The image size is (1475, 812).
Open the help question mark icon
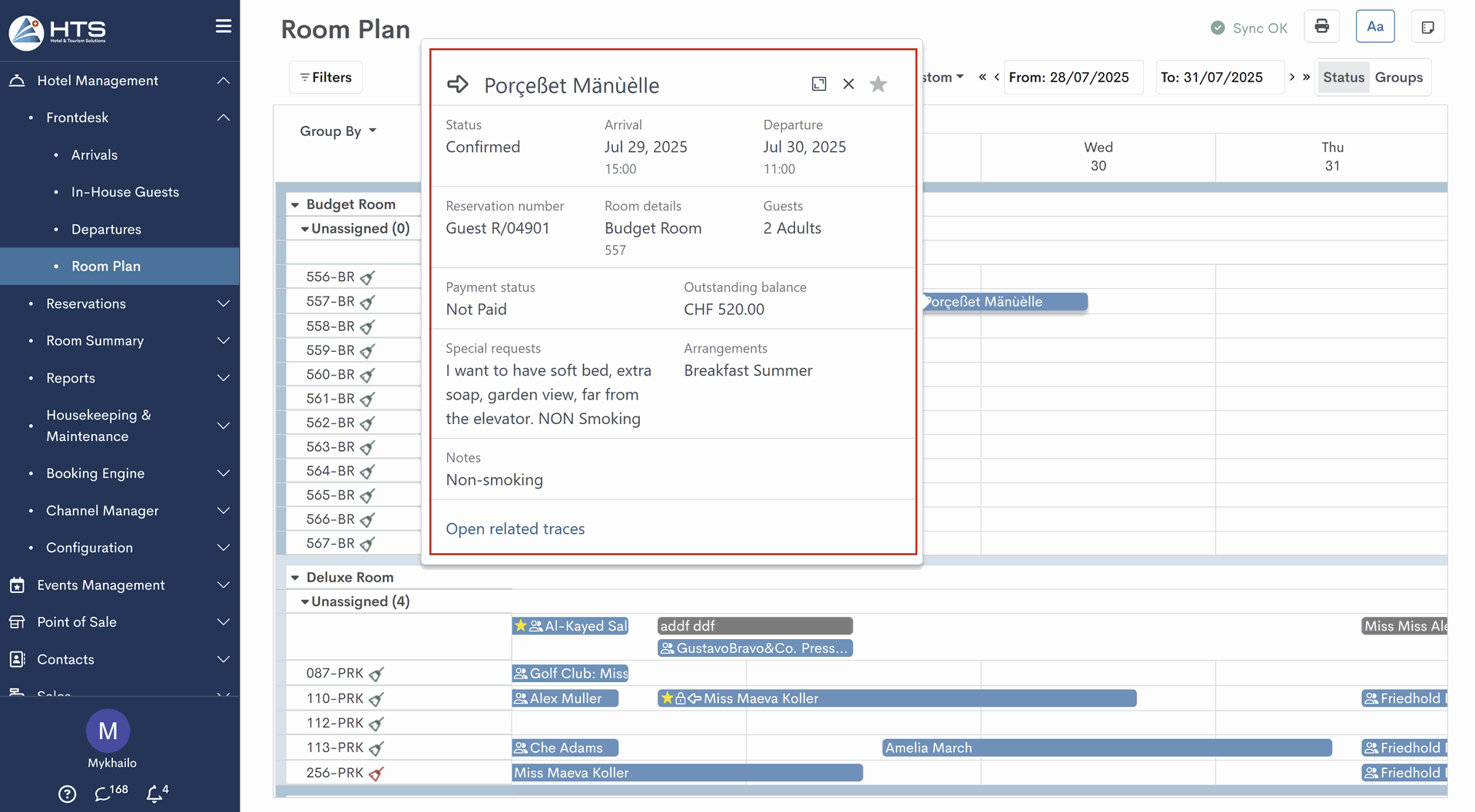point(68,794)
